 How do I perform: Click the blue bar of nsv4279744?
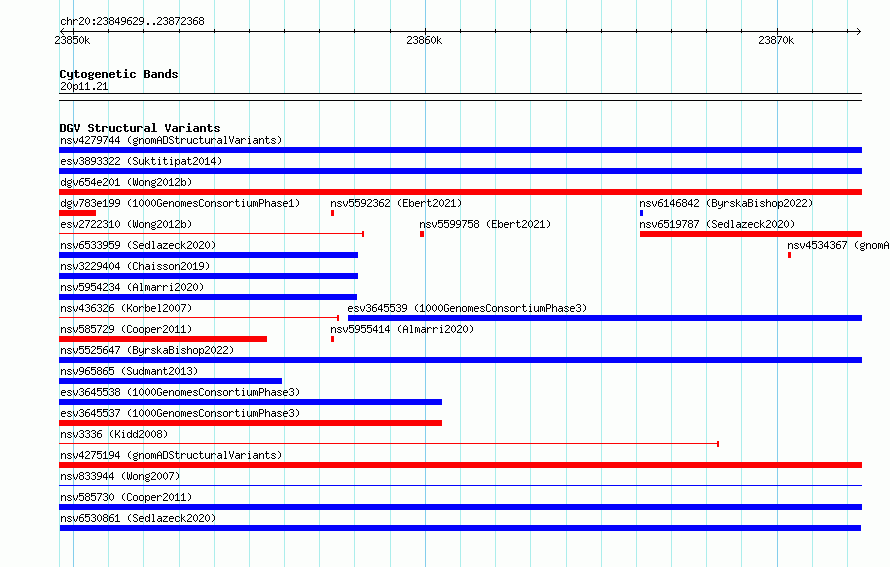(460, 150)
